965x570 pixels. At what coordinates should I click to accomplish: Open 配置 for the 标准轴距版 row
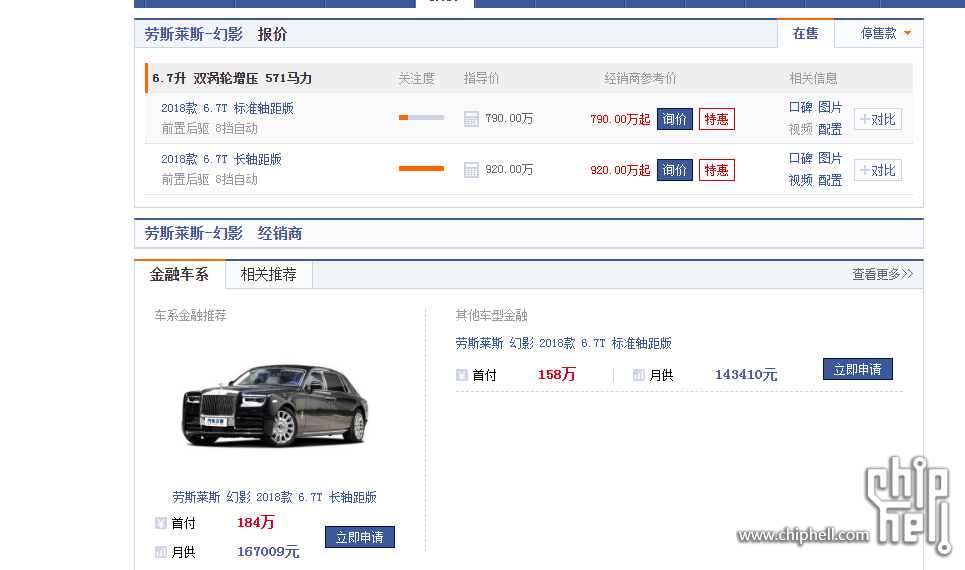point(830,129)
